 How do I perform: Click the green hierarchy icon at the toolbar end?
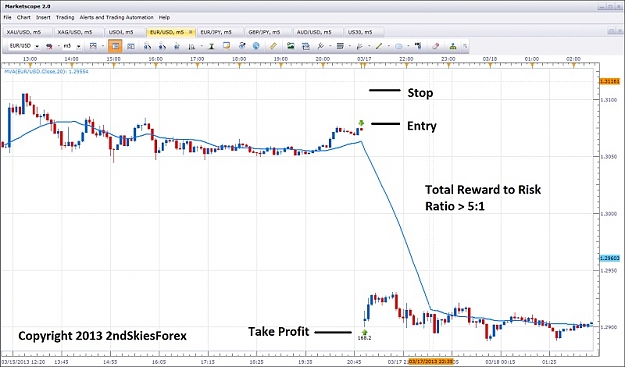(x=453, y=46)
